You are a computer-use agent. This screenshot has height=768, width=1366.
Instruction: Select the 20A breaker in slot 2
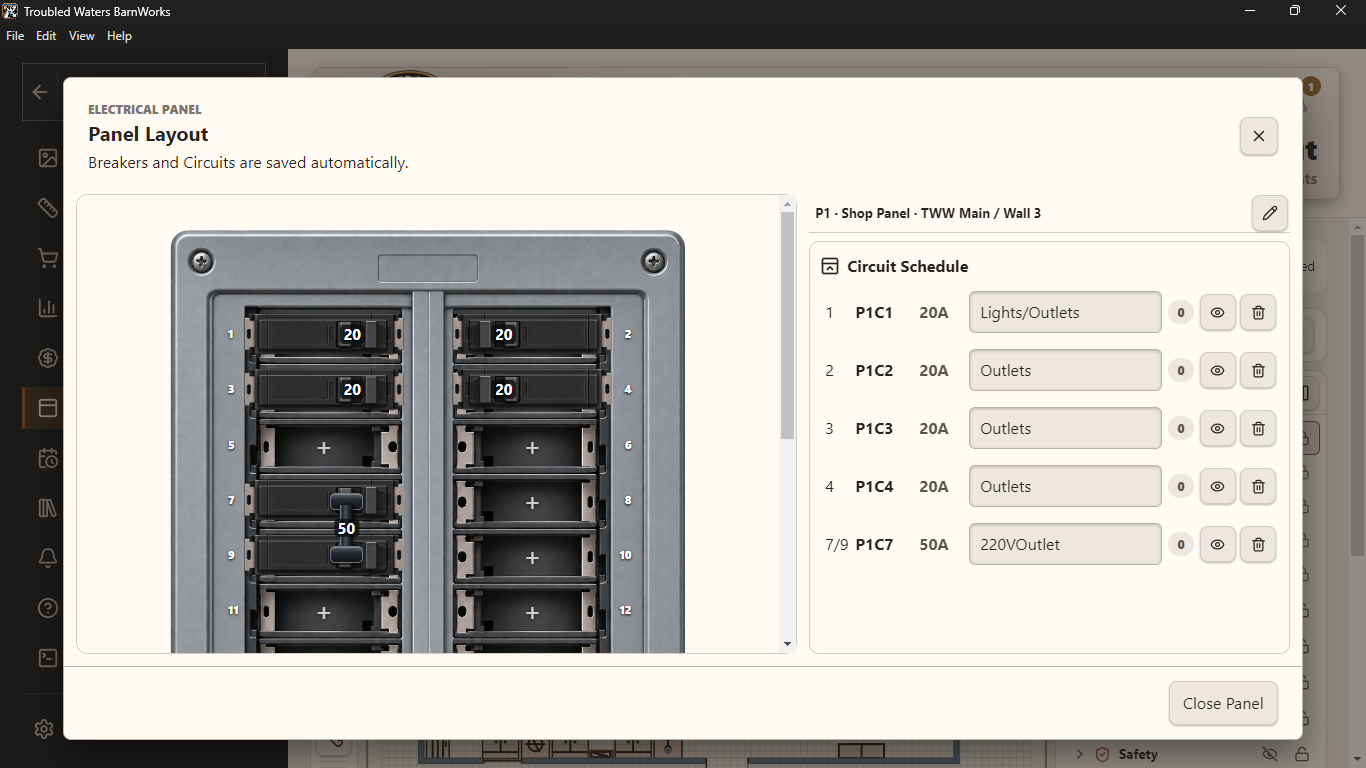532,334
